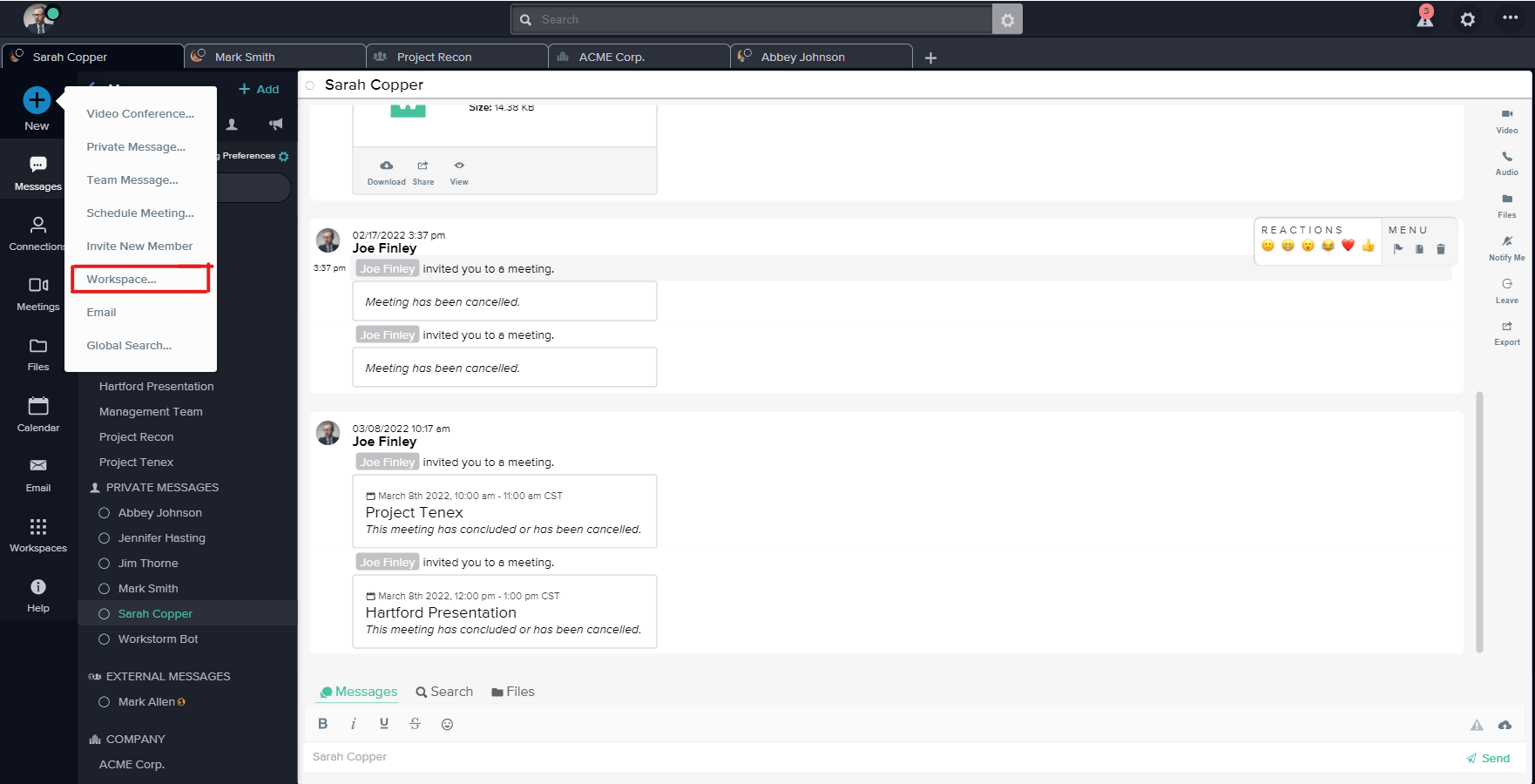1535x784 pixels.
Task: Switch to the Abbey Johnson tab
Action: click(821, 57)
